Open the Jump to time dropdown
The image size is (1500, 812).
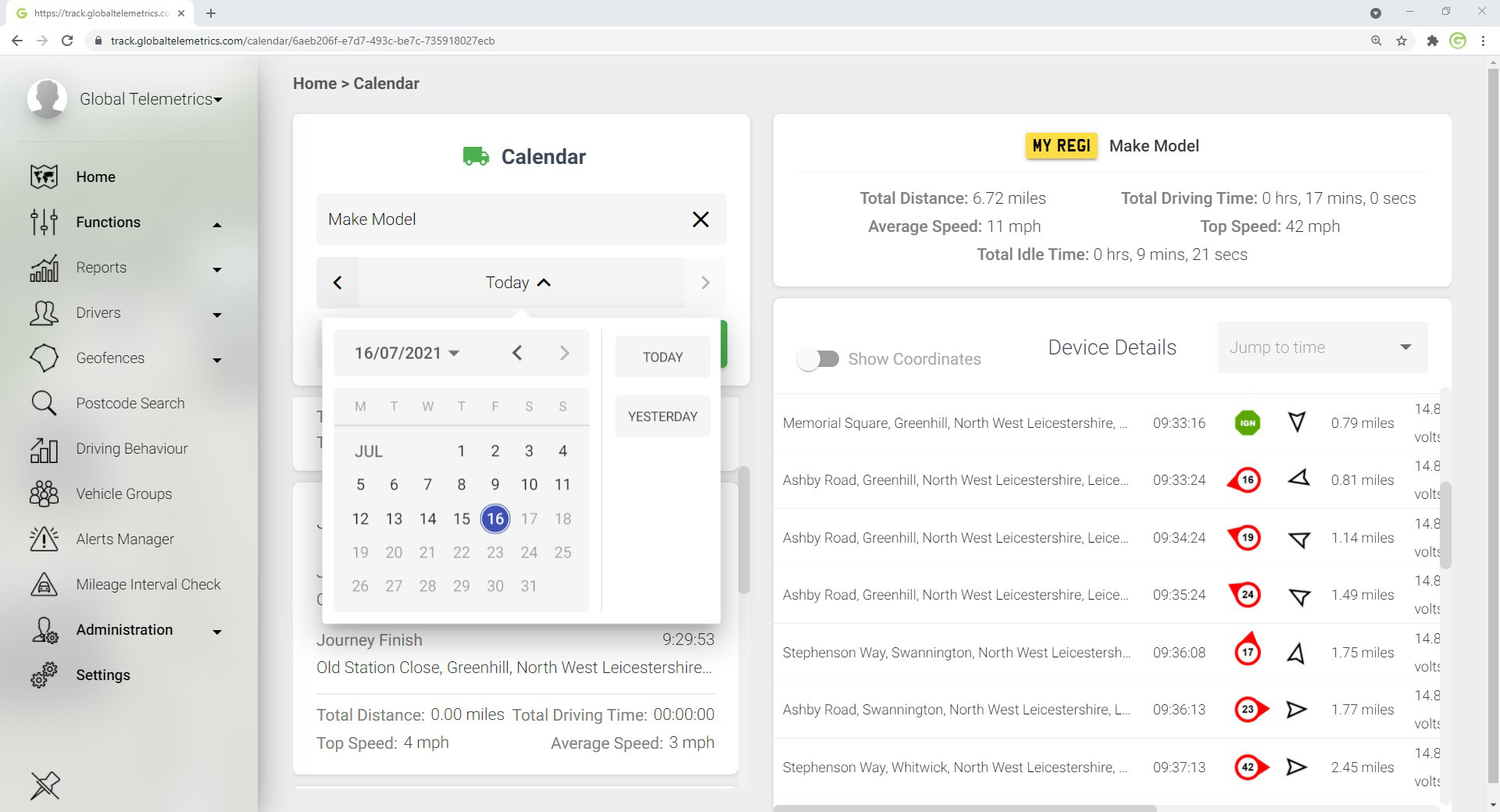1322,347
